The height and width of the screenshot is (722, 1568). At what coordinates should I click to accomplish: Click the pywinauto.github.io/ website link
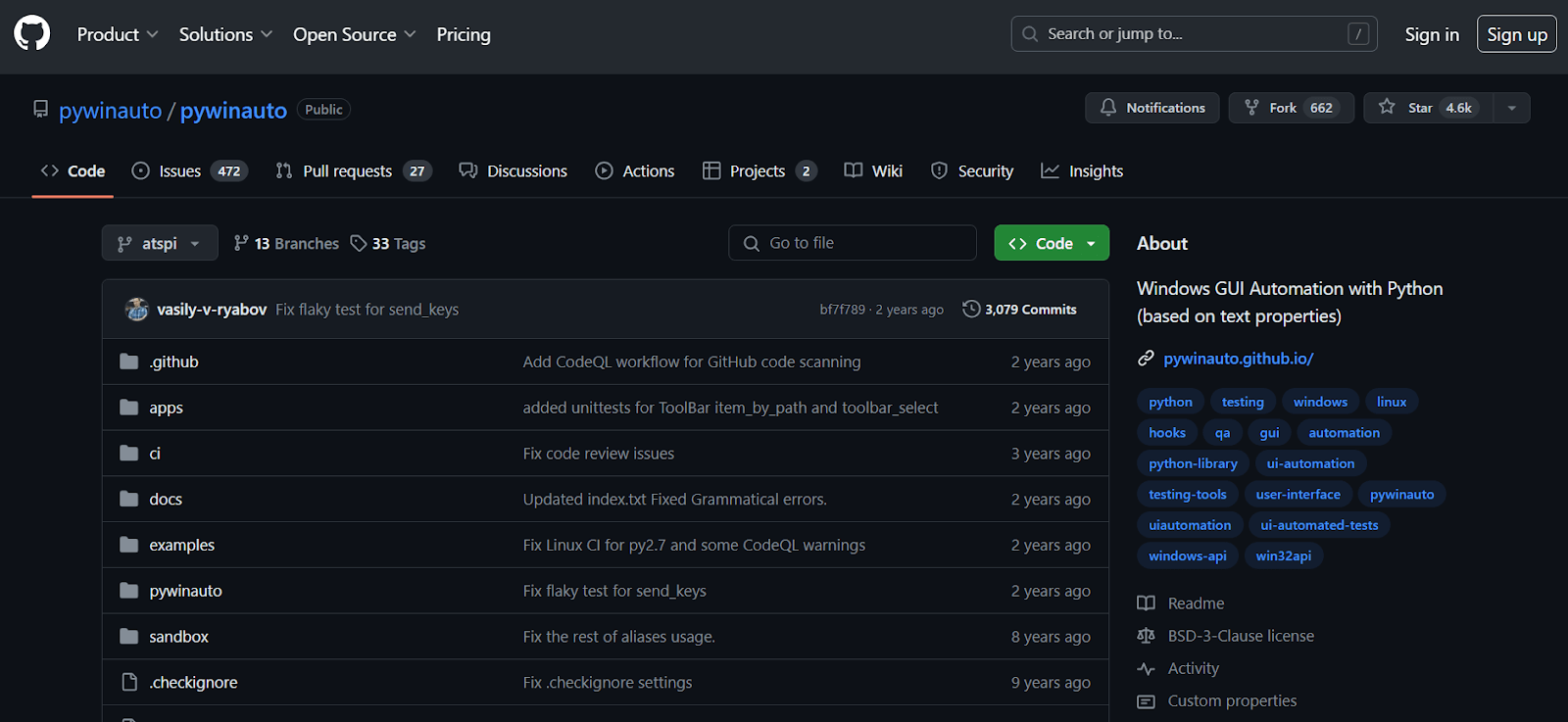pos(1239,359)
